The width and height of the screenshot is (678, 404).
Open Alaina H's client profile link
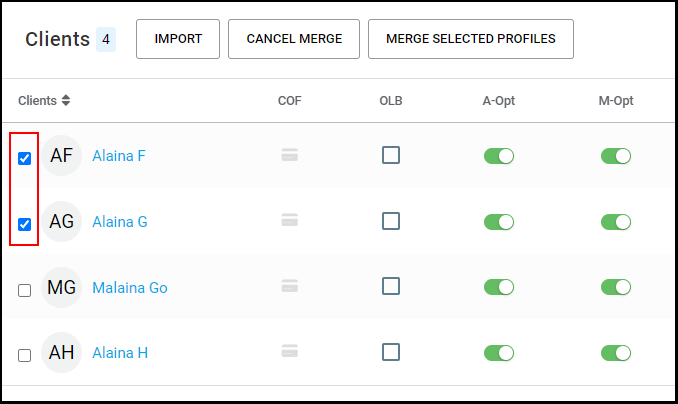[120, 353]
